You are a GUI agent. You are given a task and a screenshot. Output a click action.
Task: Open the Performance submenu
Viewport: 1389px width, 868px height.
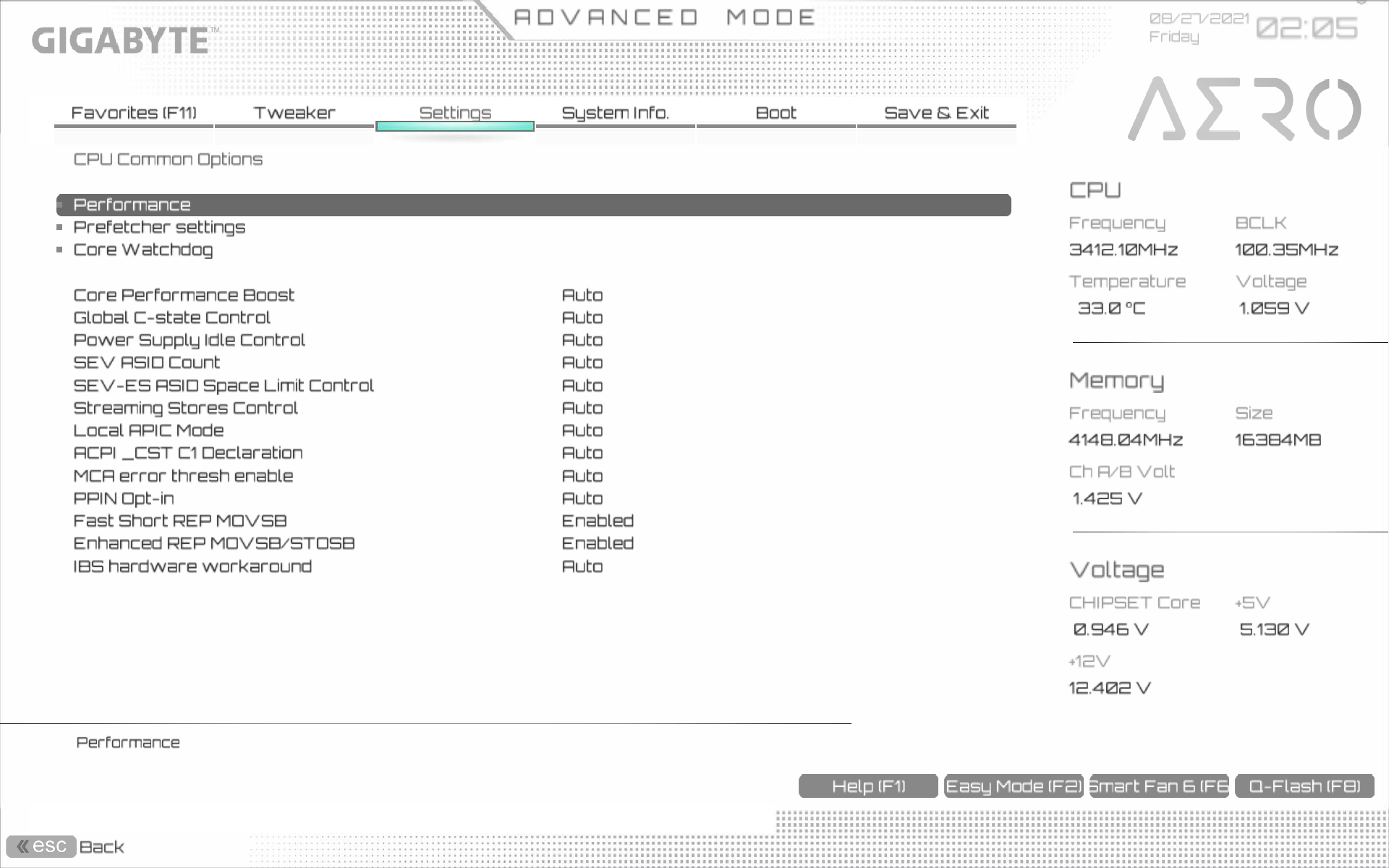[x=132, y=205]
